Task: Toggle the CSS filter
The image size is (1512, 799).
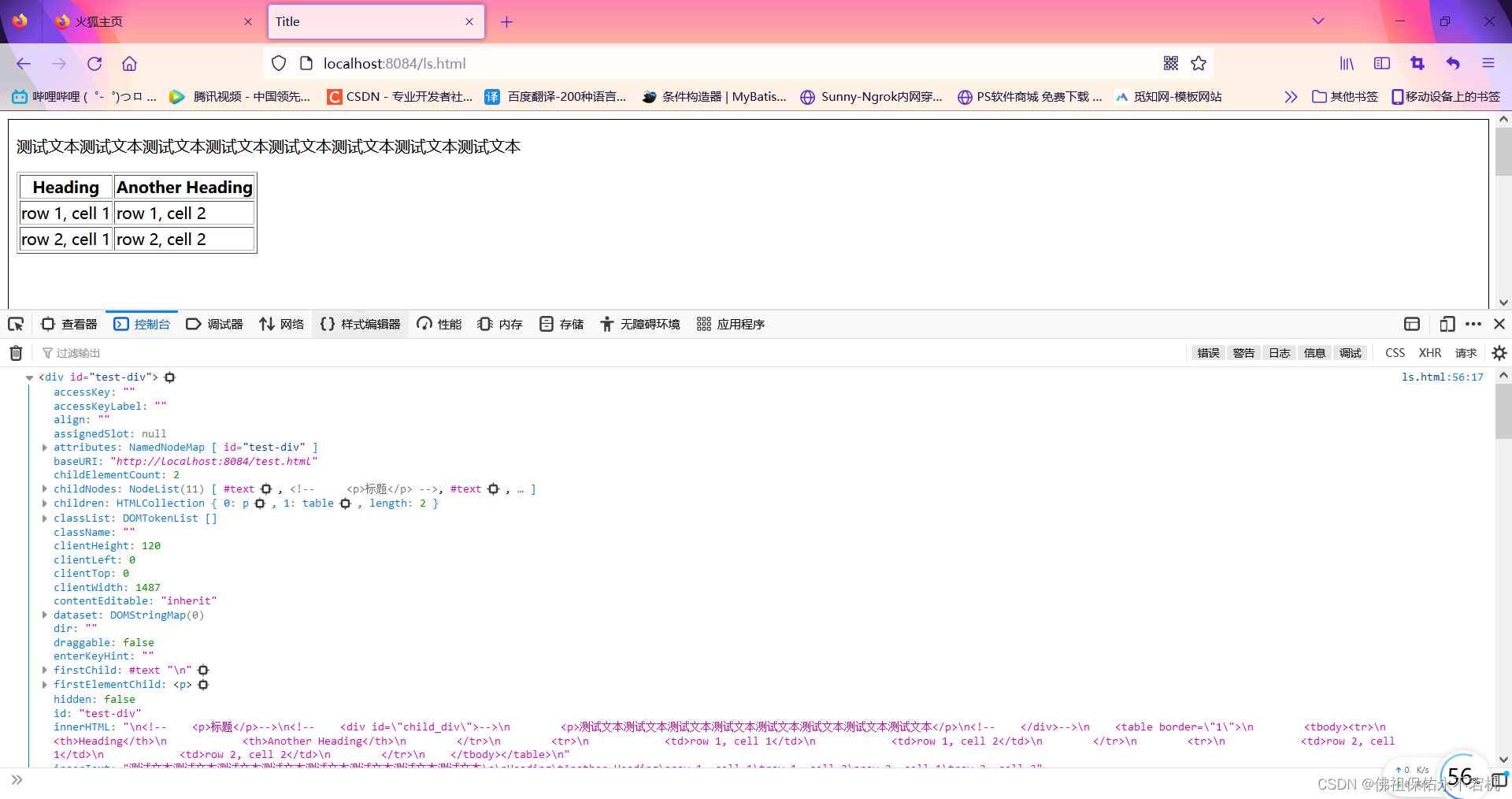Action: pyautogui.click(x=1395, y=353)
